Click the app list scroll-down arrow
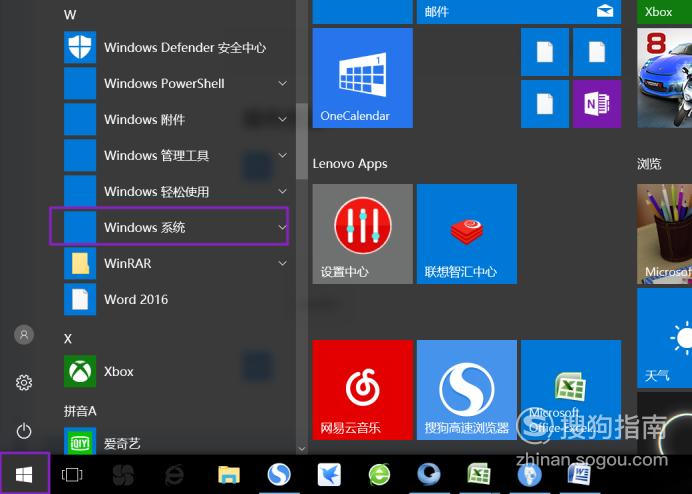This screenshot has width=692, height=494. pos(302,449)
